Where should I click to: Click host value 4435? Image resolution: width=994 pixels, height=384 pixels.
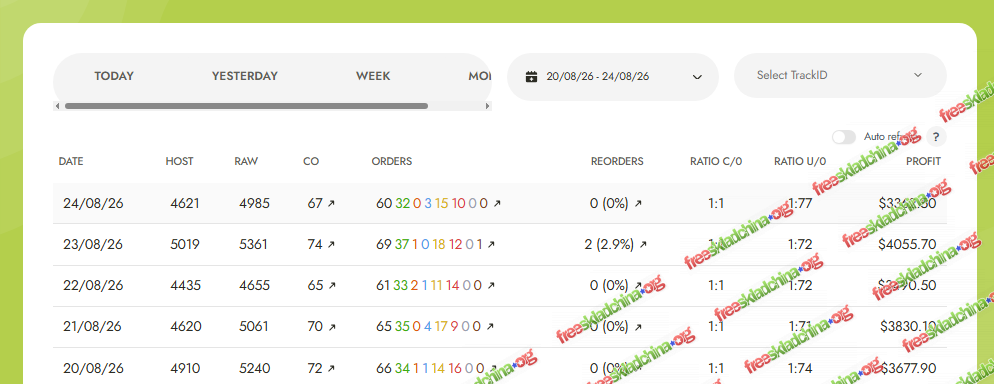pyautogui.click(x=185, y=286)
